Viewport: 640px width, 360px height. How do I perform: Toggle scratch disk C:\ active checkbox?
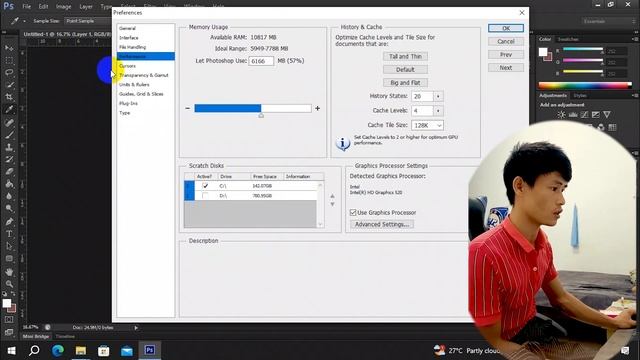205,186
